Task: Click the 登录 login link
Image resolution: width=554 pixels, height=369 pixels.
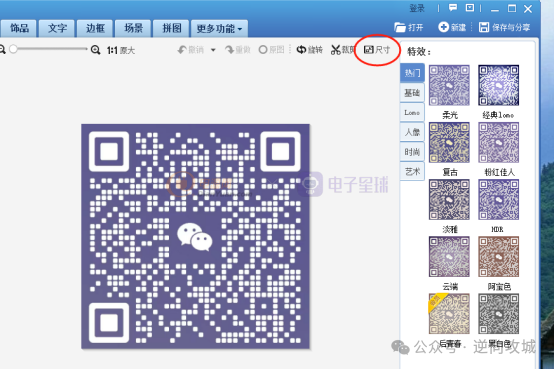Action: [x=417, y=8]
